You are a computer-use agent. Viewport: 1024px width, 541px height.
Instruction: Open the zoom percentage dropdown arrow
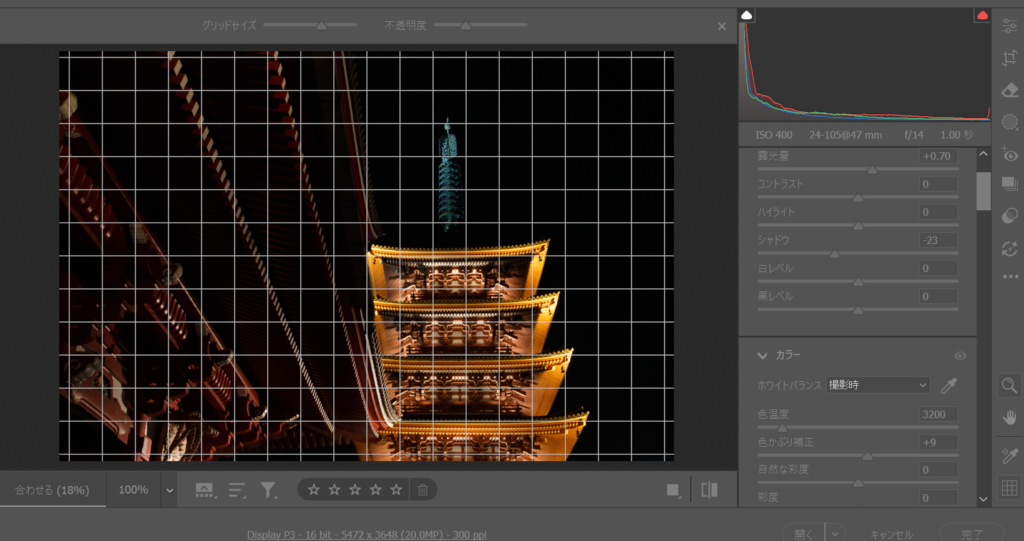(169, 490)
